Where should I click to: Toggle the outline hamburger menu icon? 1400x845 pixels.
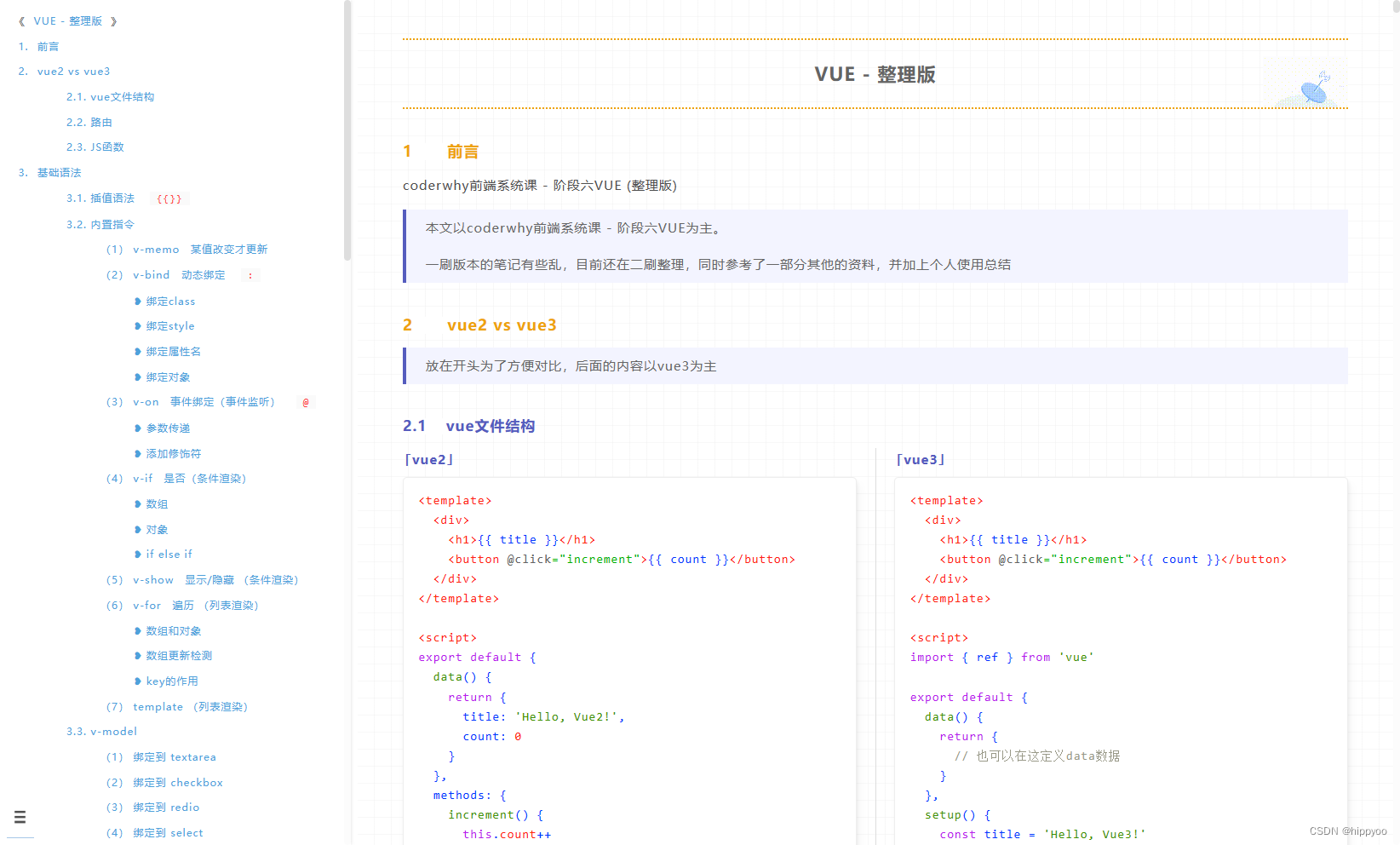[20, 817]
